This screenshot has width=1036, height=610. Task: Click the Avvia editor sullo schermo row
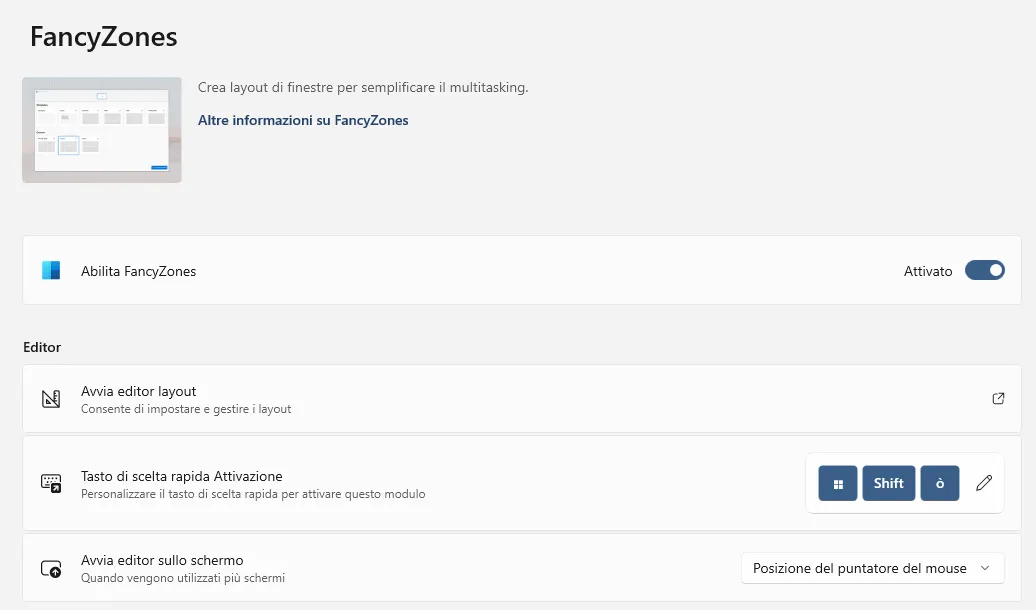click(522, 568)
